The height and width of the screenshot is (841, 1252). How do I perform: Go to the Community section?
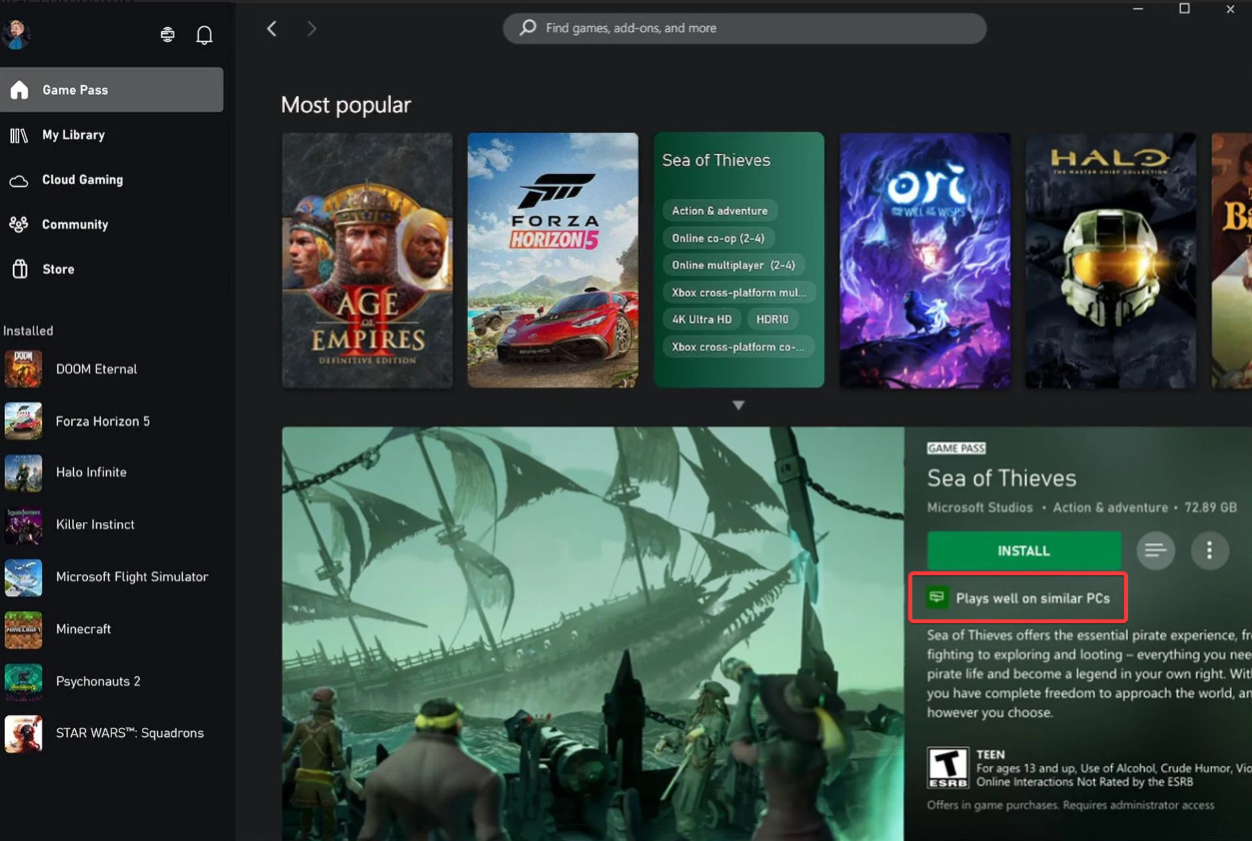click(76, 224)
